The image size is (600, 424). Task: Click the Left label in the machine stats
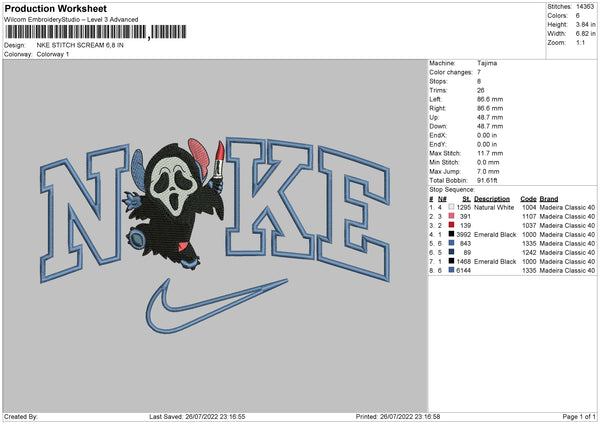coord(435,99)
